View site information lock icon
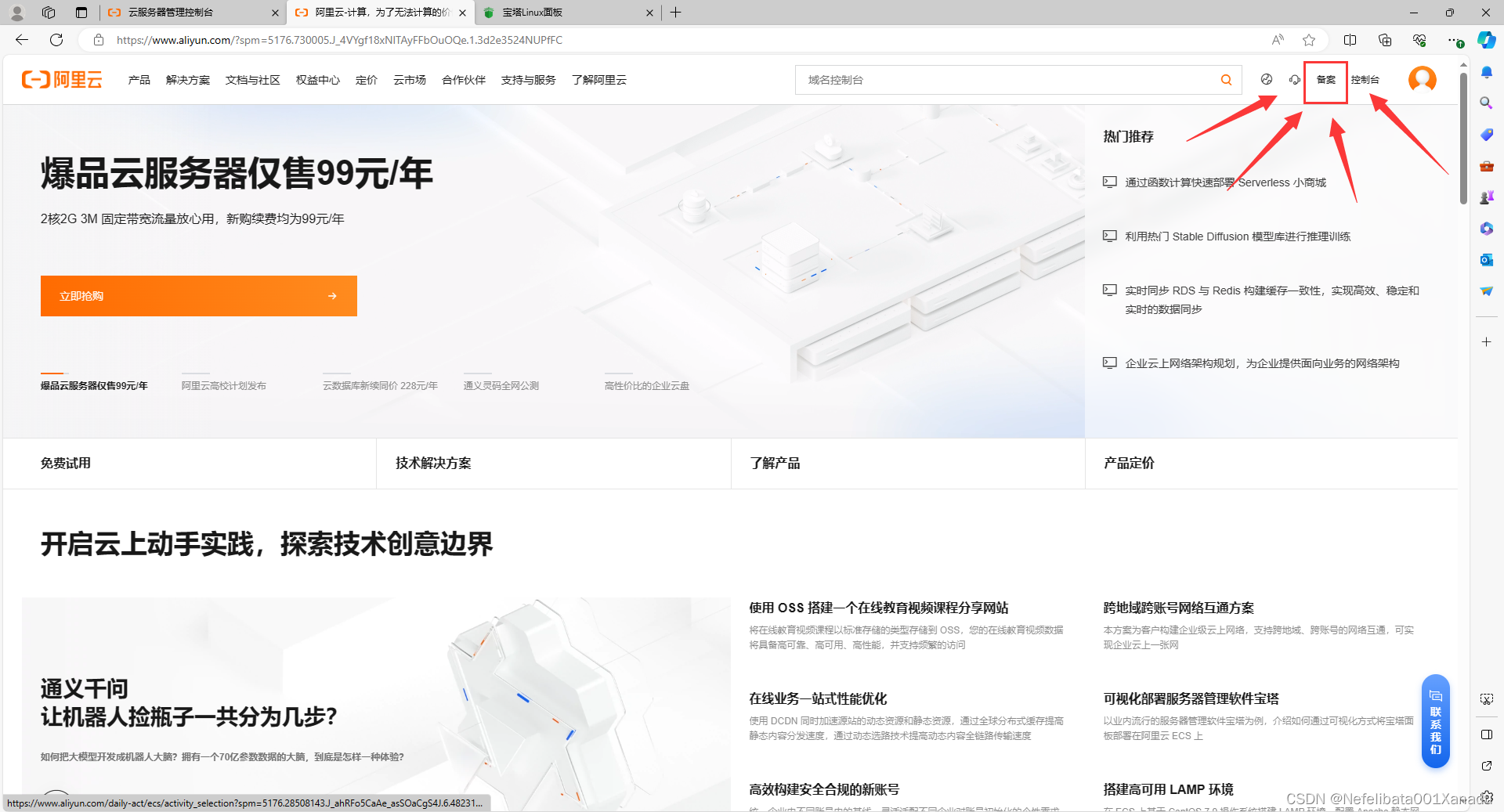Viewport: 1504px width, 812px height. coord(98,40)
